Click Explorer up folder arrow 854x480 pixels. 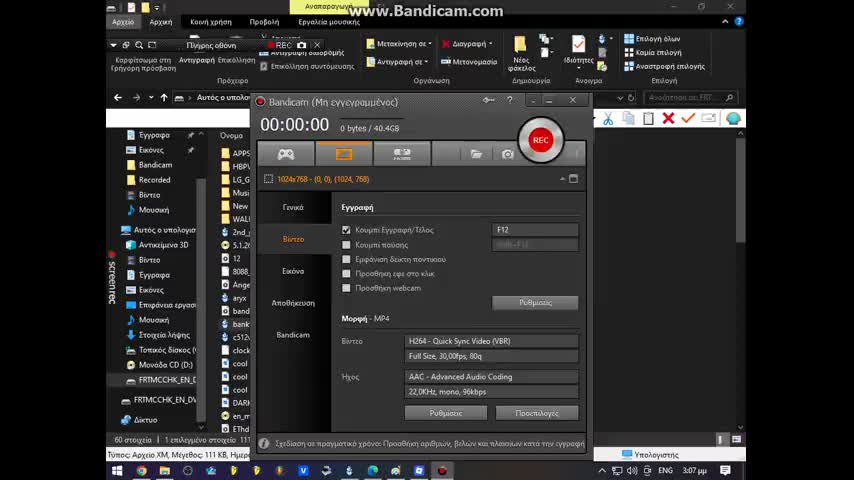point(164,98)
